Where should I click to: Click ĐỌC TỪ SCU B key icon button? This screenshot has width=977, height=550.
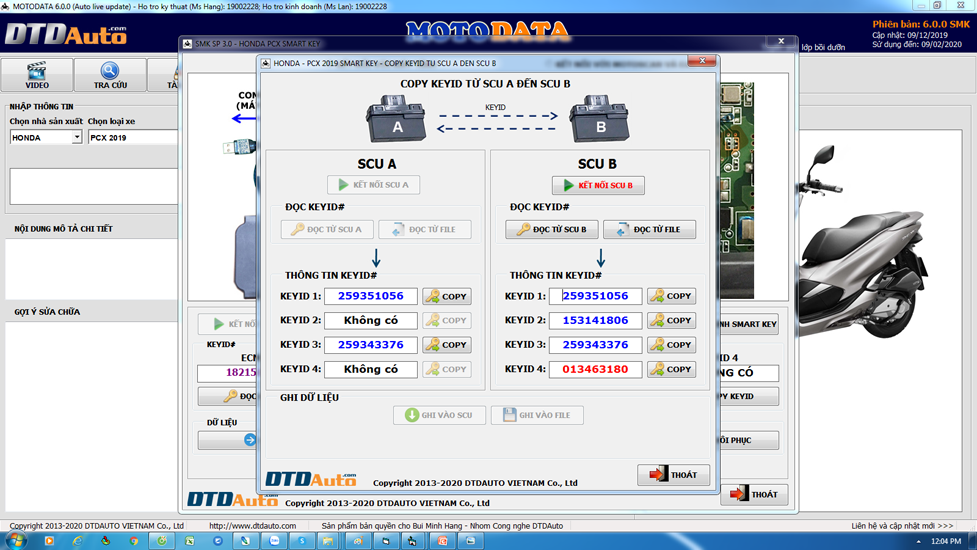pyautogui.click(x=551, y=229)
